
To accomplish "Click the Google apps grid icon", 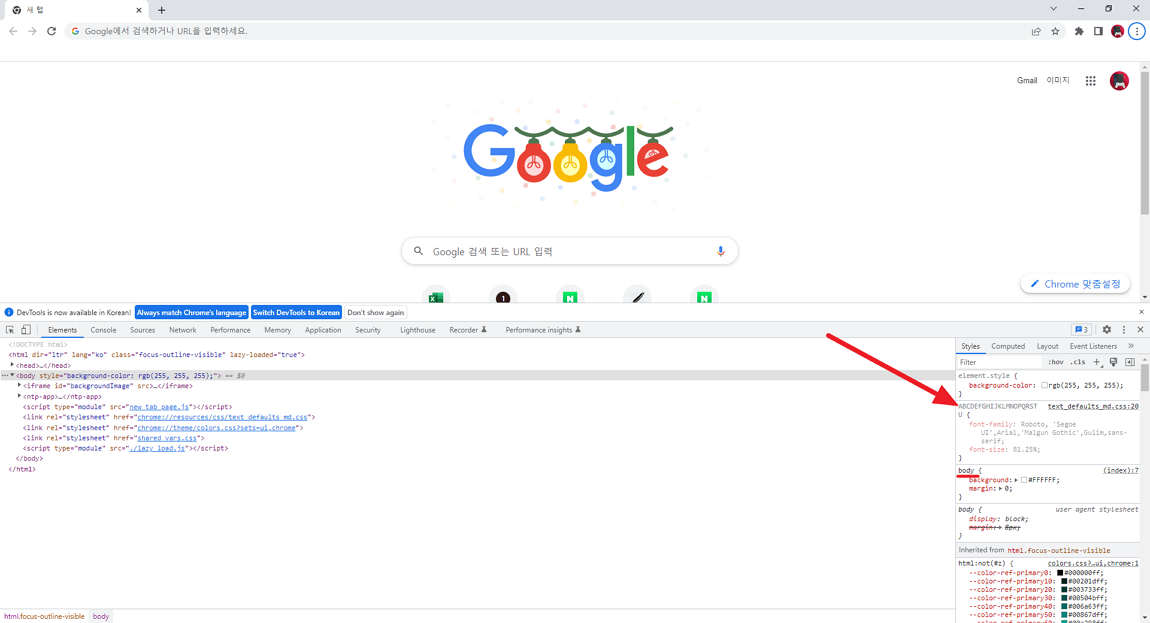I will (x=1091, y=81).
